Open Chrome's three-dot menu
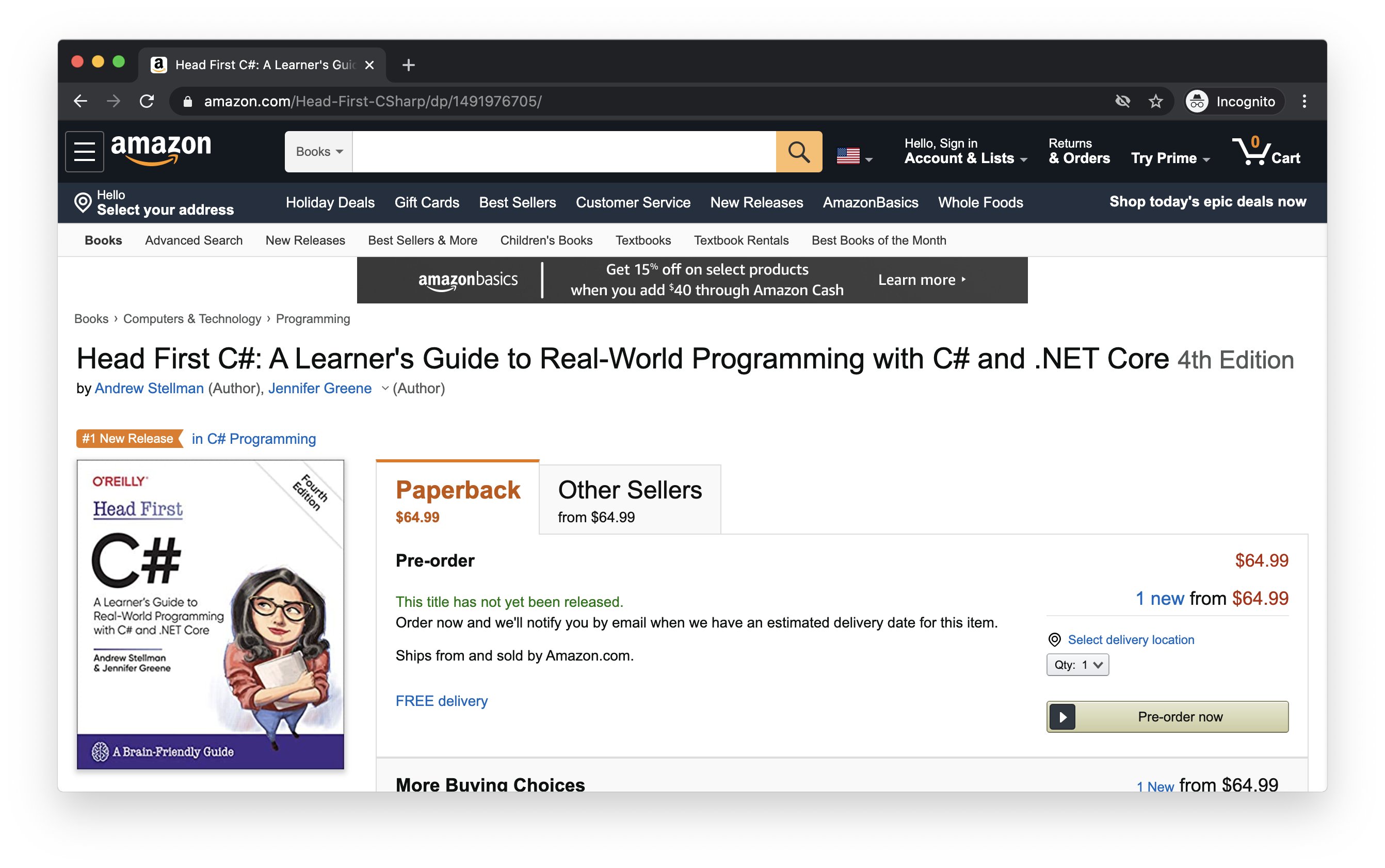The width and height of the screenshot is (1385, 868). (1303, 101)
